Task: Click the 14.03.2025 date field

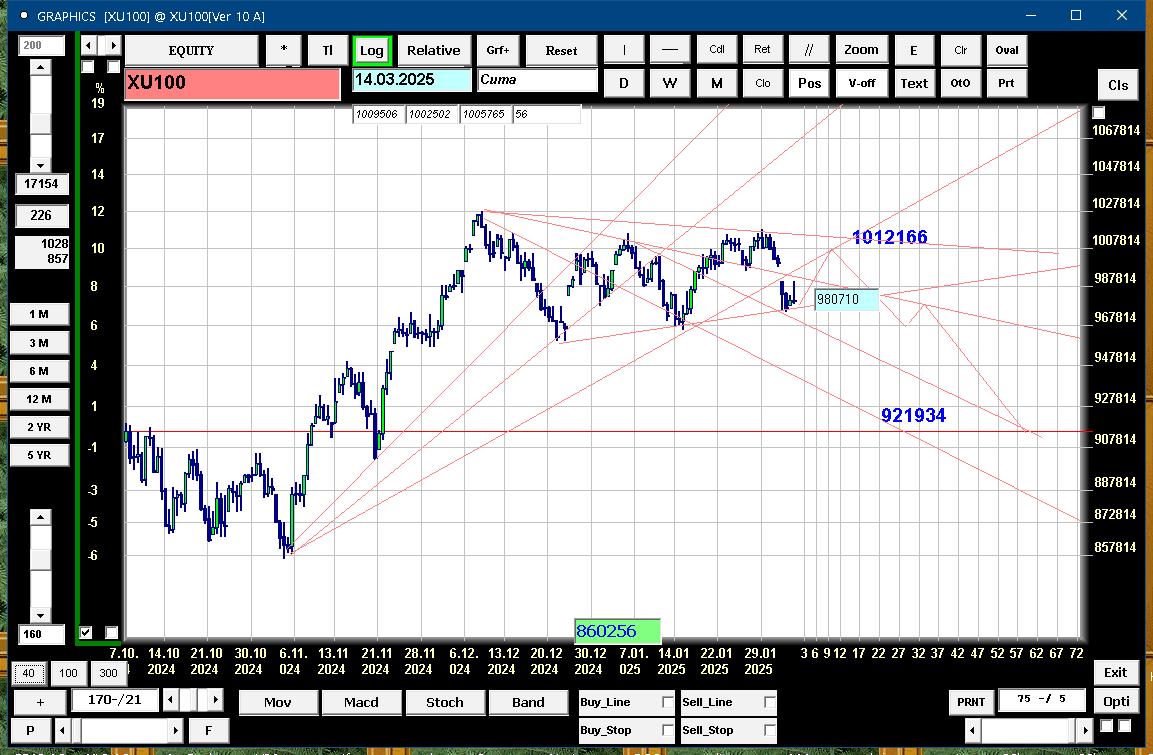Action: [412, 79]
